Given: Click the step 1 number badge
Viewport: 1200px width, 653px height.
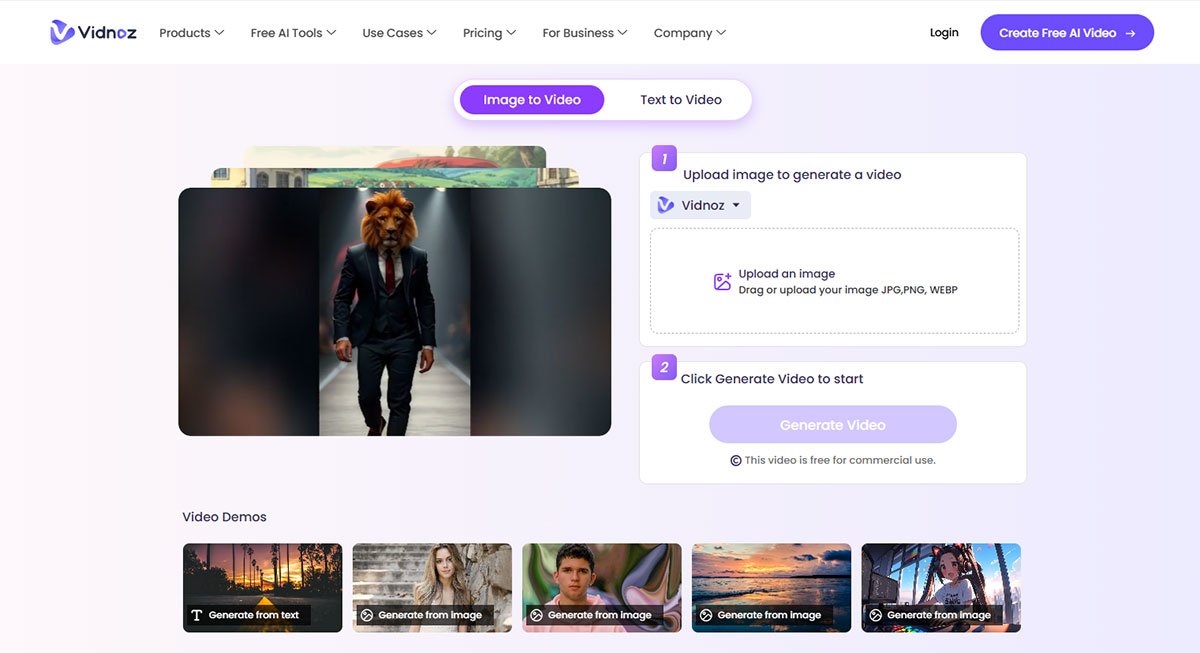Looking at the screenshot, I should pyautogui.click(x=664, y=158).
